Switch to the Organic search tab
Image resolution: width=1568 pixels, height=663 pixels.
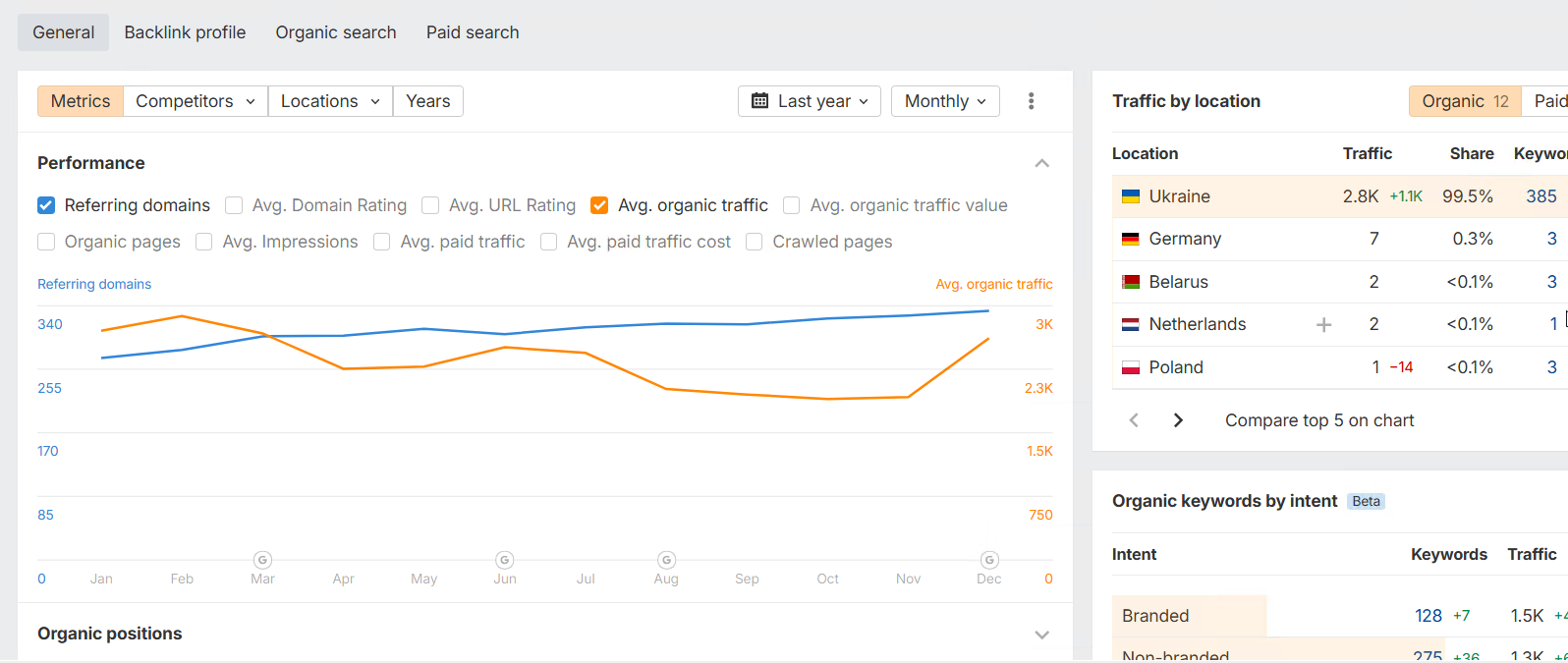tap(336, 32)
